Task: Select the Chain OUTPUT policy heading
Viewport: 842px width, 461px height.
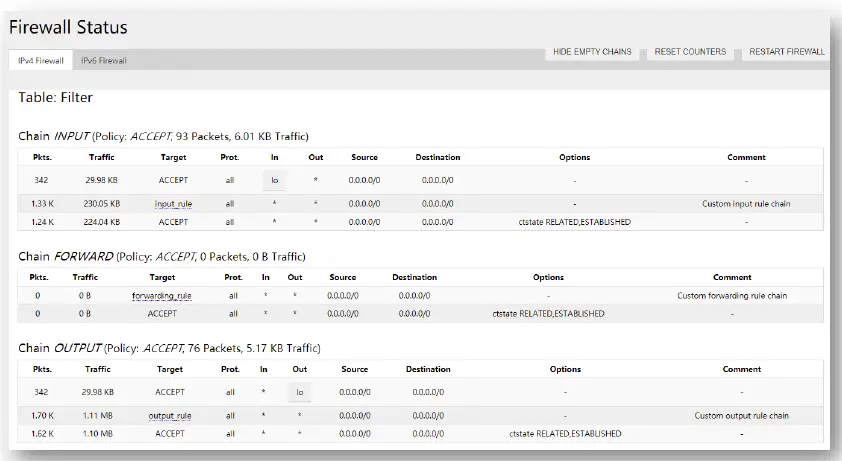Action: [x=169, y=348]
